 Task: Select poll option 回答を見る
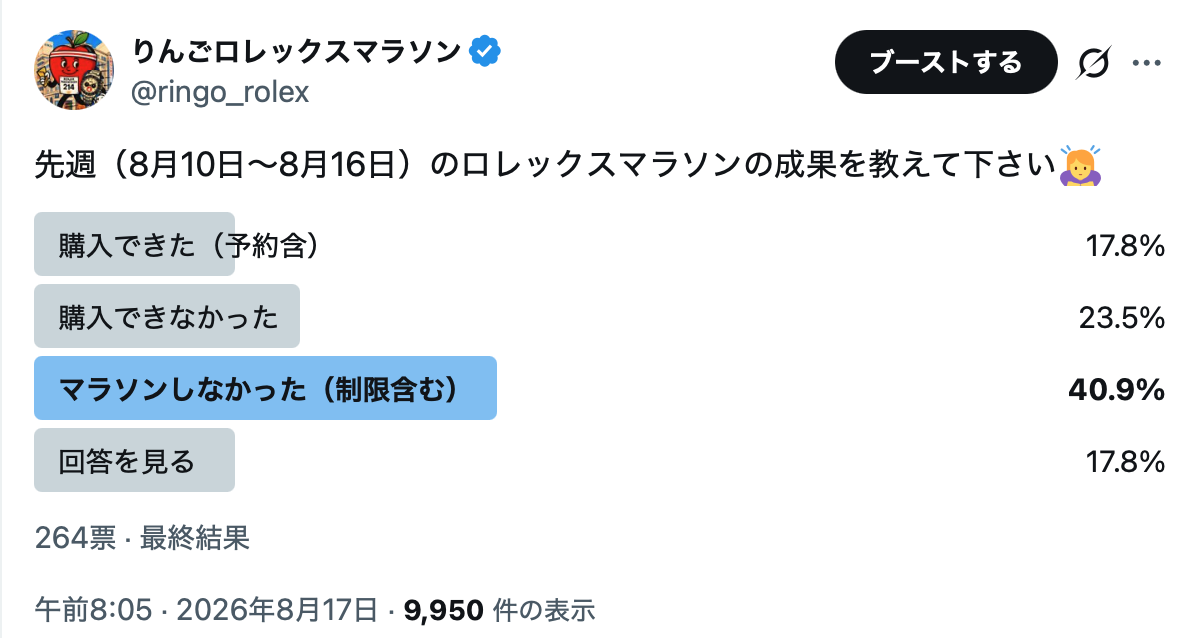click(599, 460)
